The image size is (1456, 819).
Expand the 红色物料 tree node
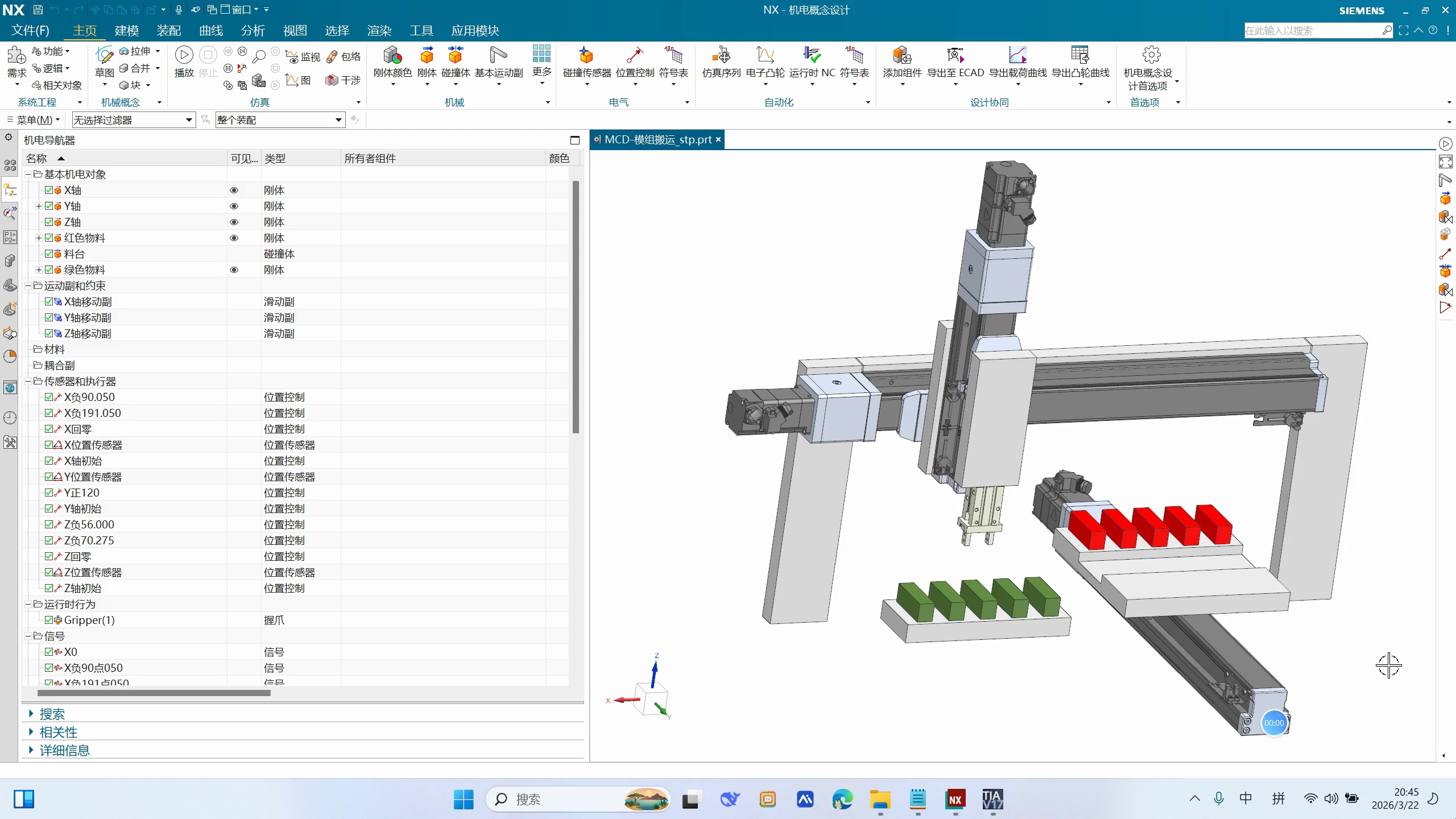[39, 238]
